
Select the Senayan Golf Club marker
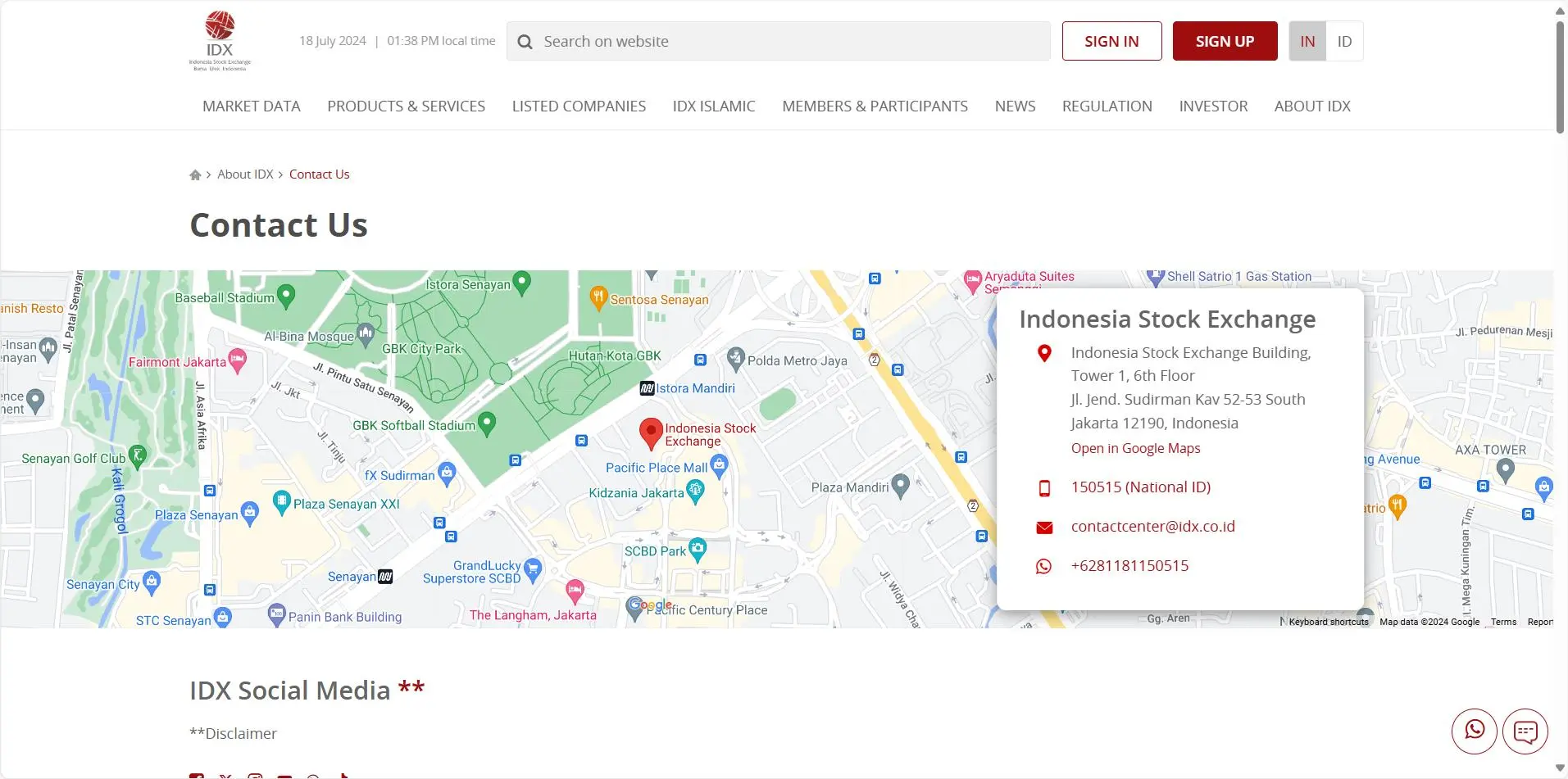138,456
